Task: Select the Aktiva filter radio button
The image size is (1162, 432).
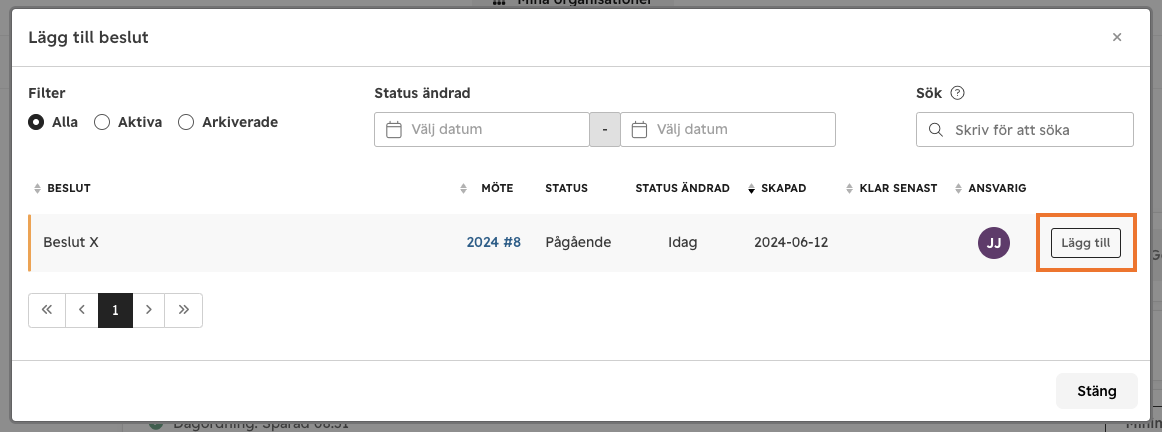Action: tap(102, 122)
